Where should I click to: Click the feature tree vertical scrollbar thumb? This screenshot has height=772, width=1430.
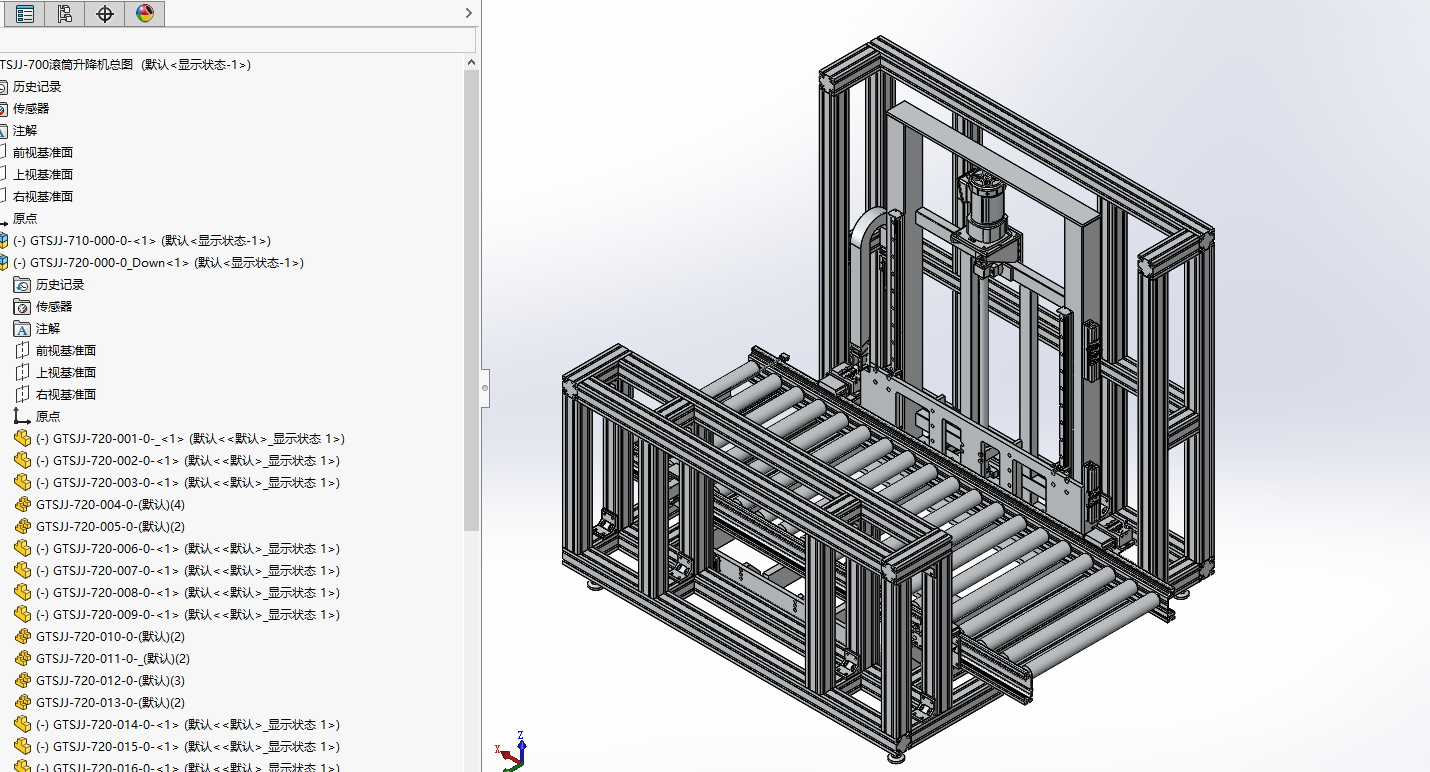472,300
